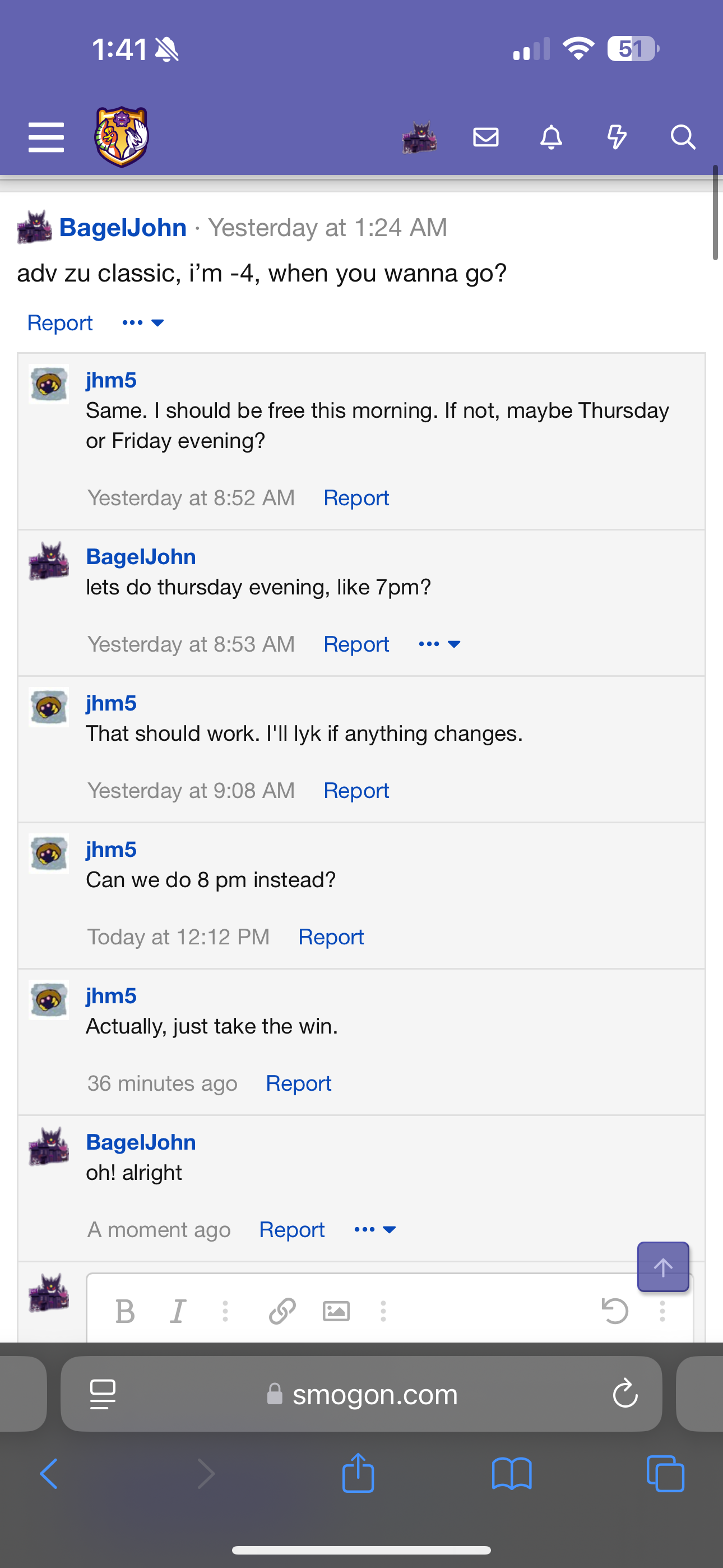Open the hamburger navigation menu
Image resolution: width=723 pixels, height=1568 pixels.
point(47,137)
